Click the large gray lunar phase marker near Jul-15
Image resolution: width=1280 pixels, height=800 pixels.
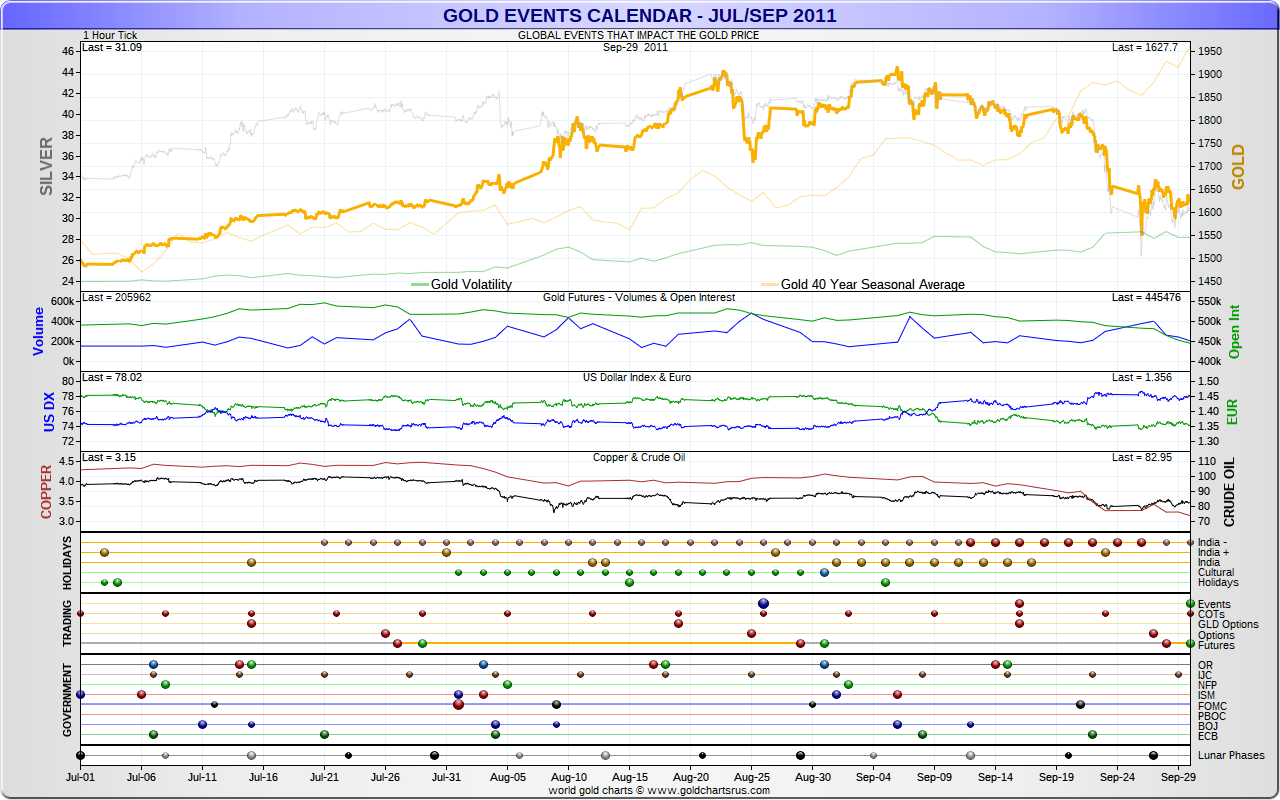pos(251,755)
